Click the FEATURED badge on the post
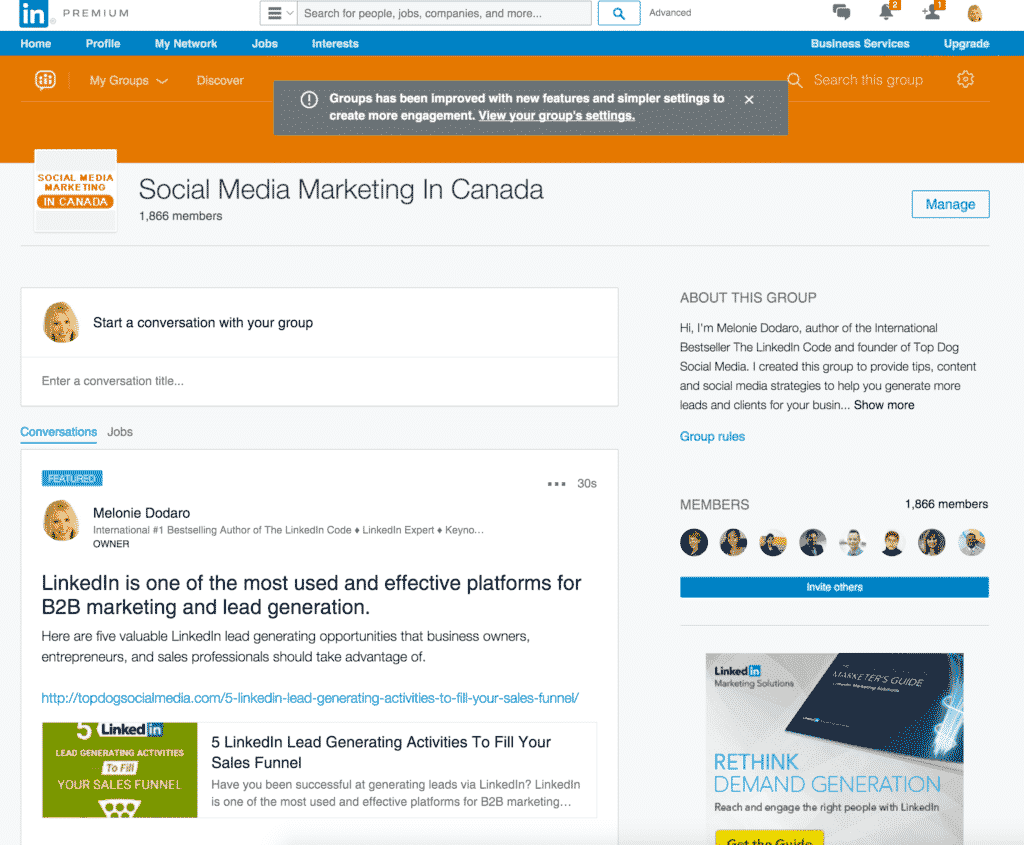 pos(72,479)
